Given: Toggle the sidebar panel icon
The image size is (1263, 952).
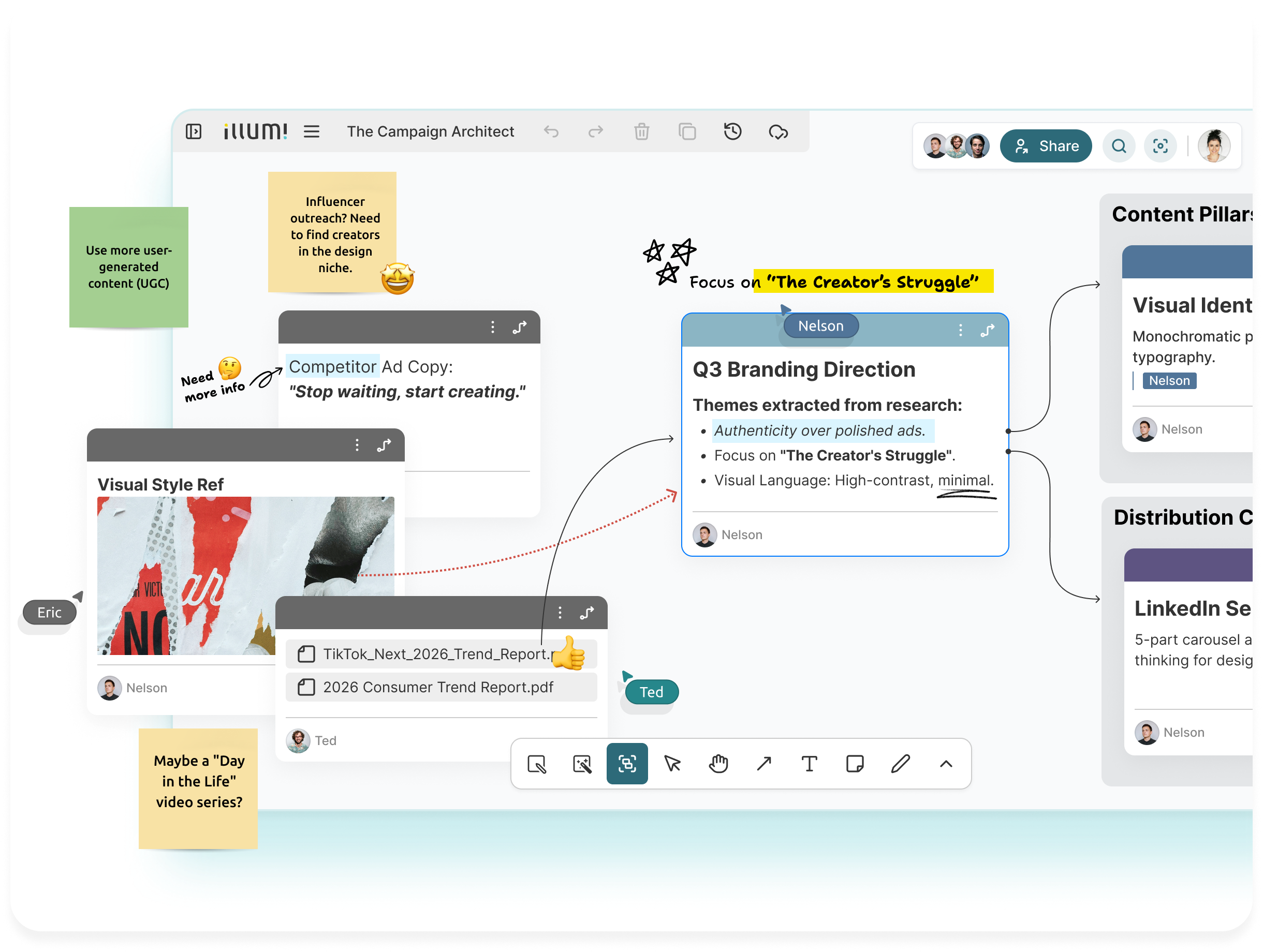Looking at the screenshot, I should [194, 132].
